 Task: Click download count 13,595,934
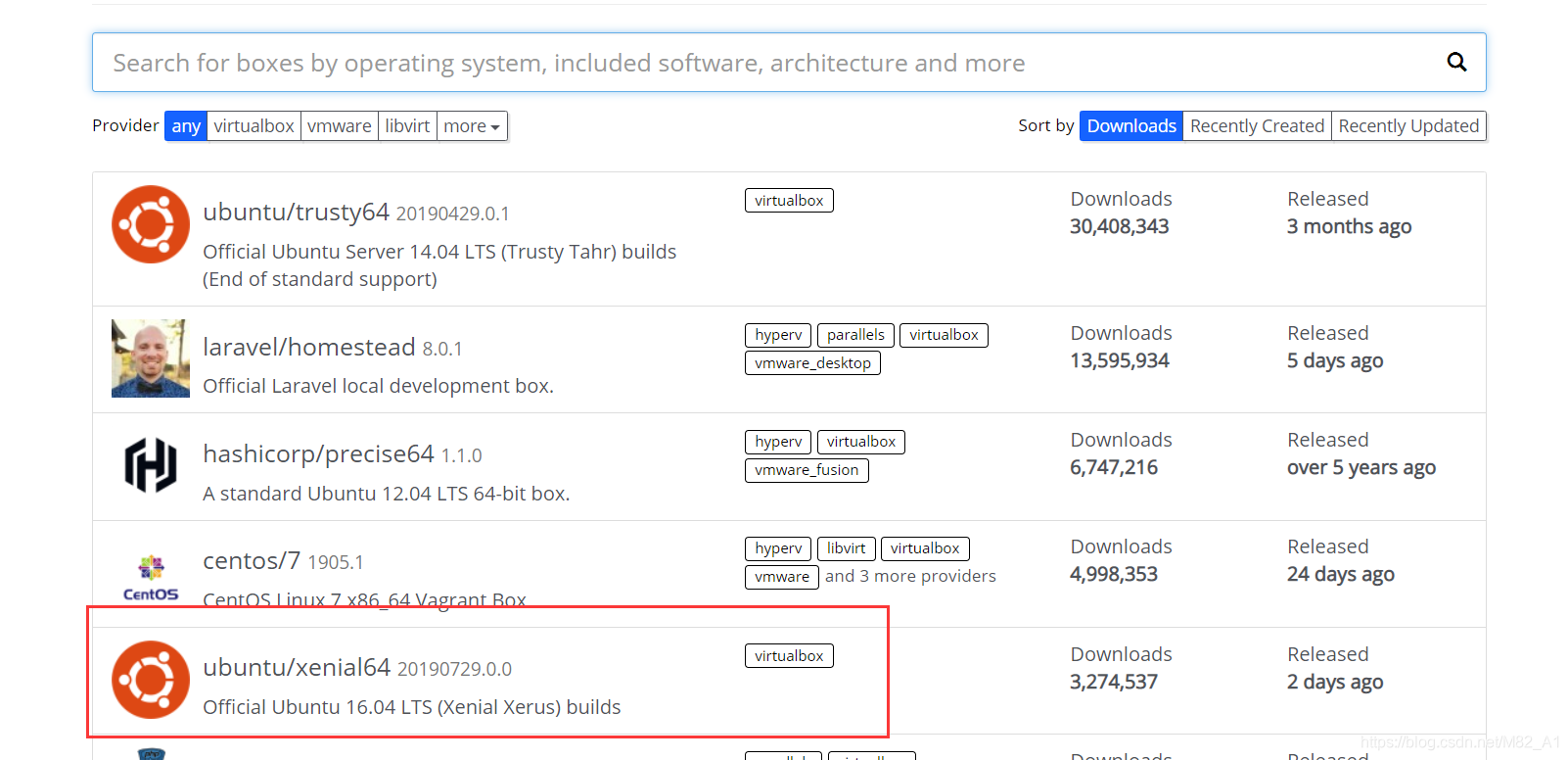(x=1120, y=360)
